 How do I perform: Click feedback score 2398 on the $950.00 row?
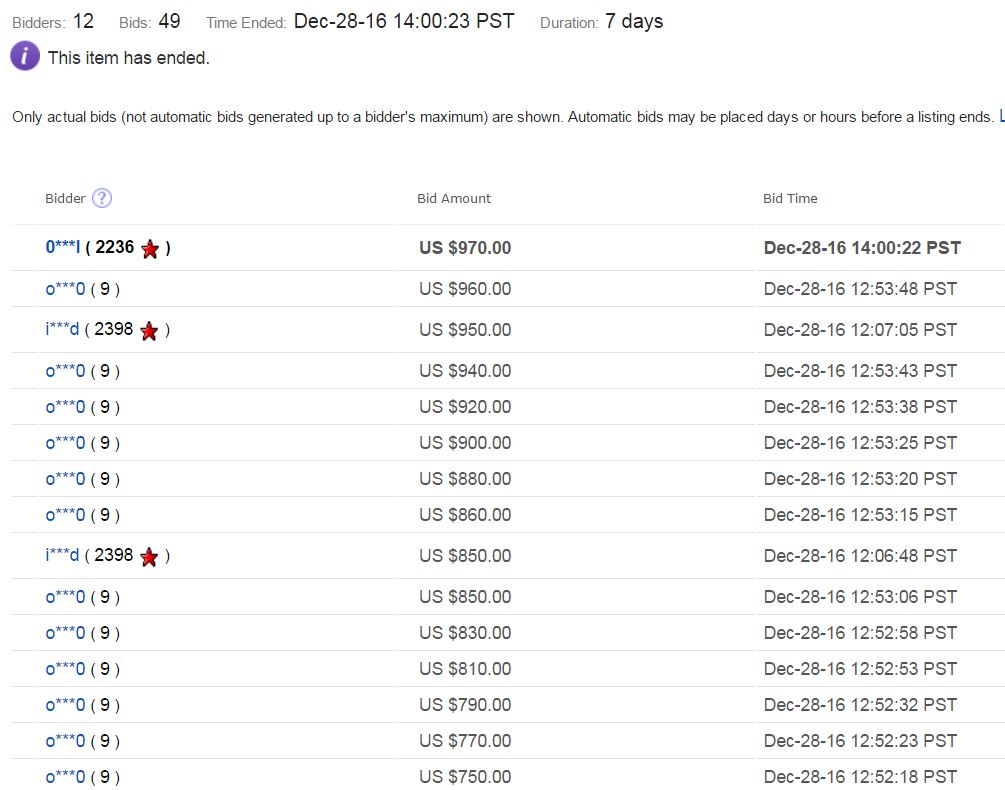coord(113,329)
